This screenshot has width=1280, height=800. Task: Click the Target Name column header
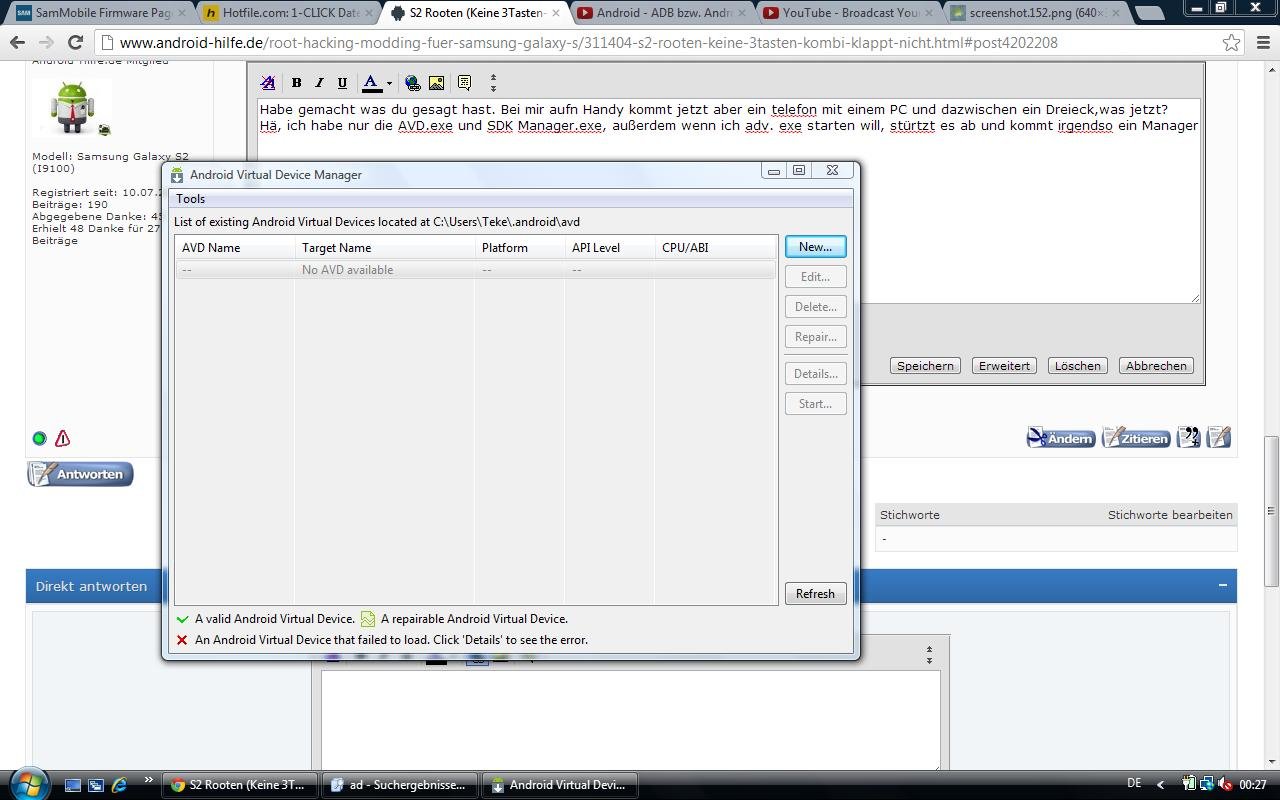[385, 248]
